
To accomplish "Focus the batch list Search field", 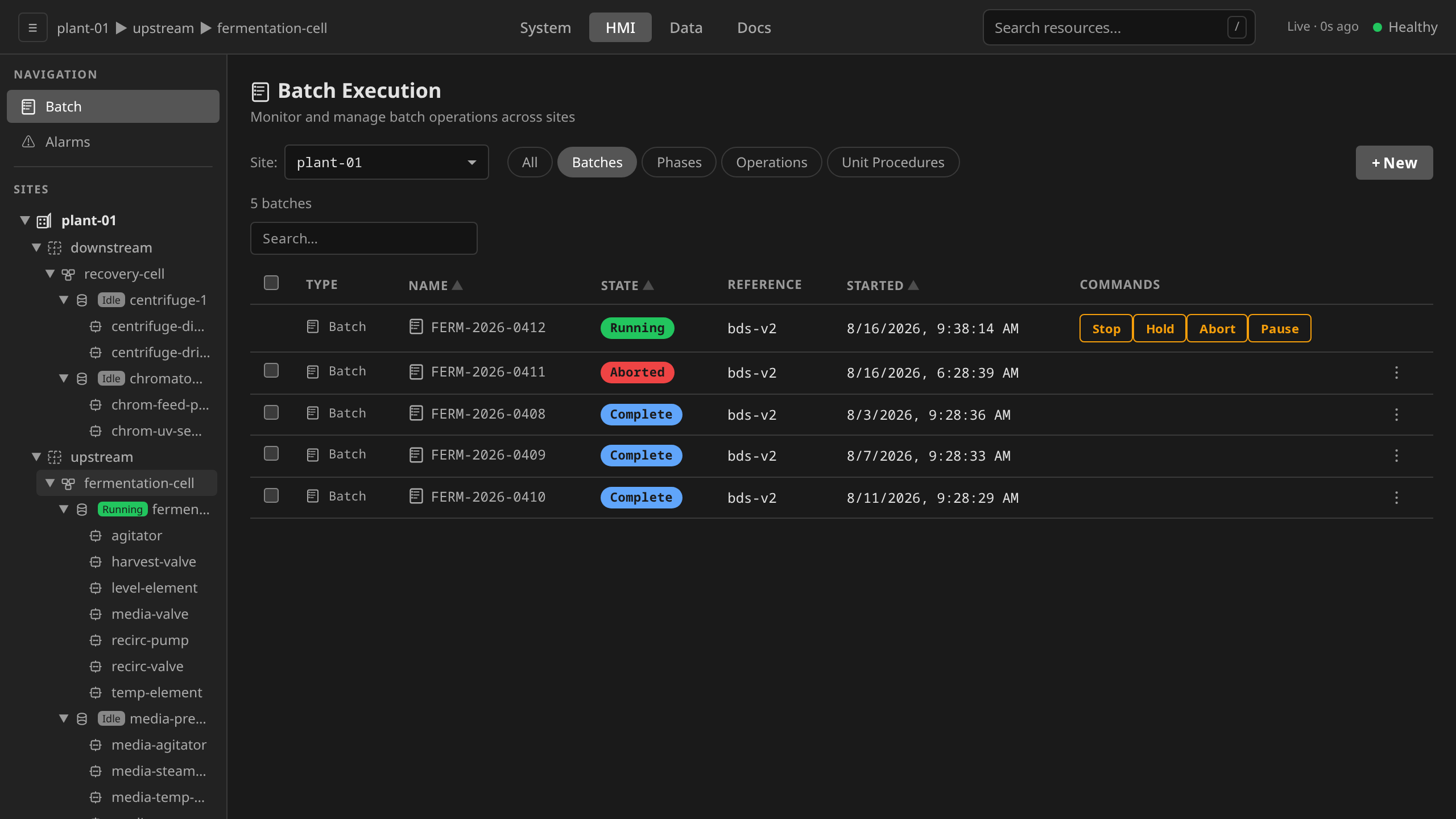I will tap(363, 238).
